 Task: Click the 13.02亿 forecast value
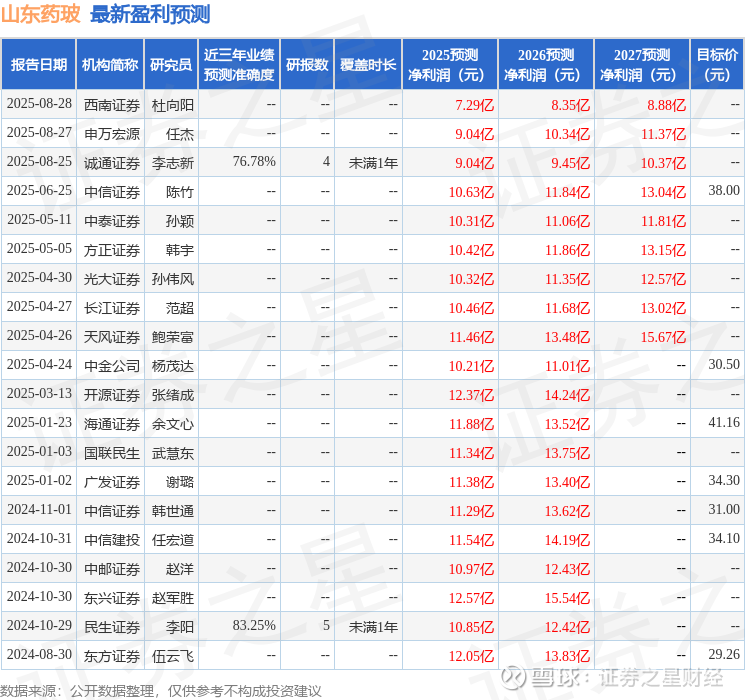[663, 308]
